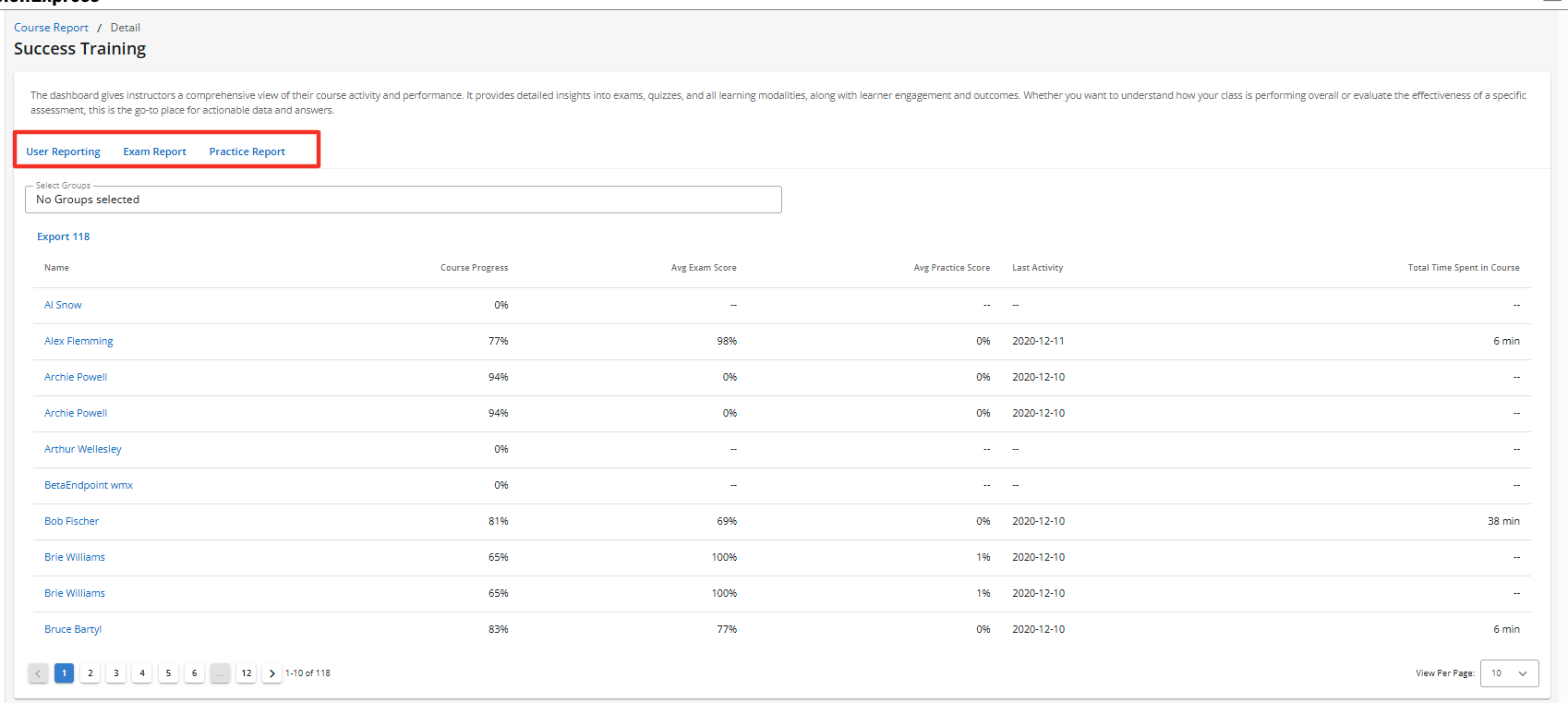Screen dimensions: 1568x703
Task: Open Arthur Wellesley's profile link
Action: (82, 449)
